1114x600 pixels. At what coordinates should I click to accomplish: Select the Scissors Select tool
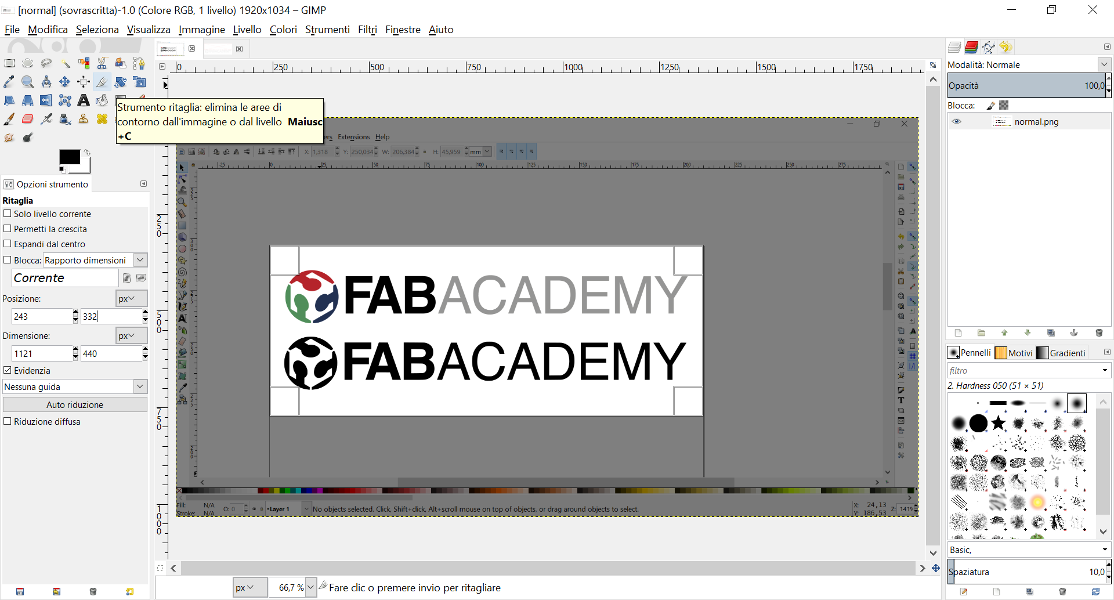(x=102, y=63)
